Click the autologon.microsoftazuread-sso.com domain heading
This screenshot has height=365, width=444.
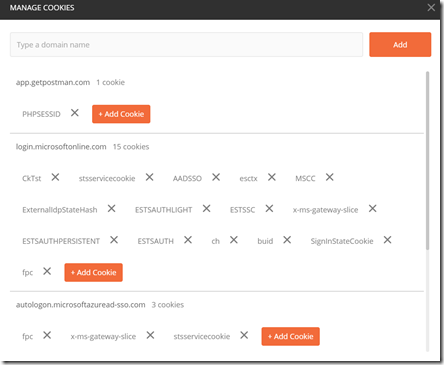[80, 305]
